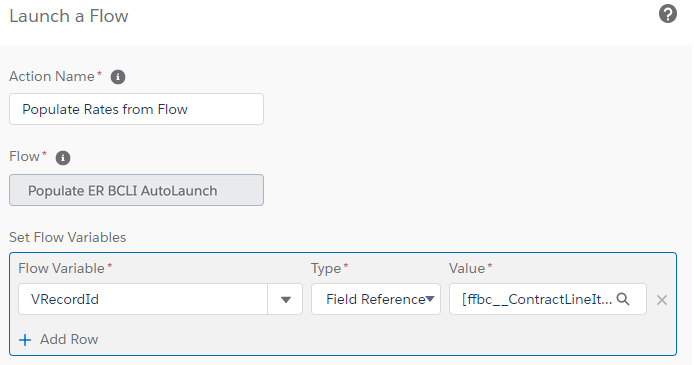The height and width of the screenshot is (365, 694).
Task: Click the Action Name field label
Action: [52, 76]
